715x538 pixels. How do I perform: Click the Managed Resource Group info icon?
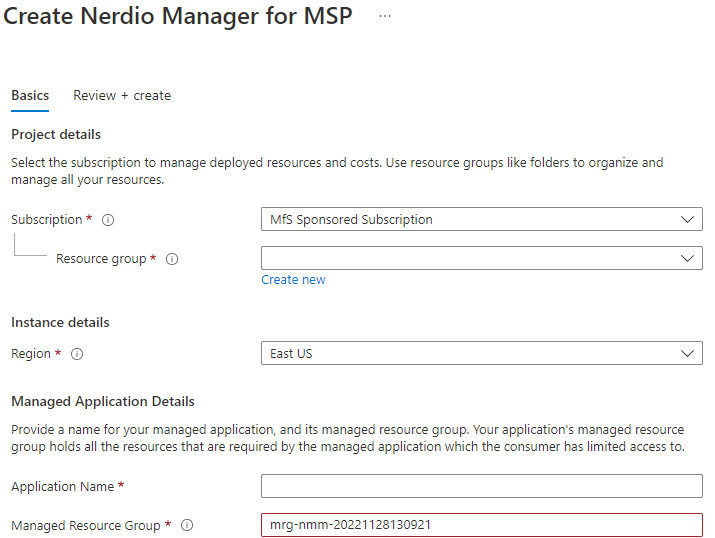pos(187,525)
